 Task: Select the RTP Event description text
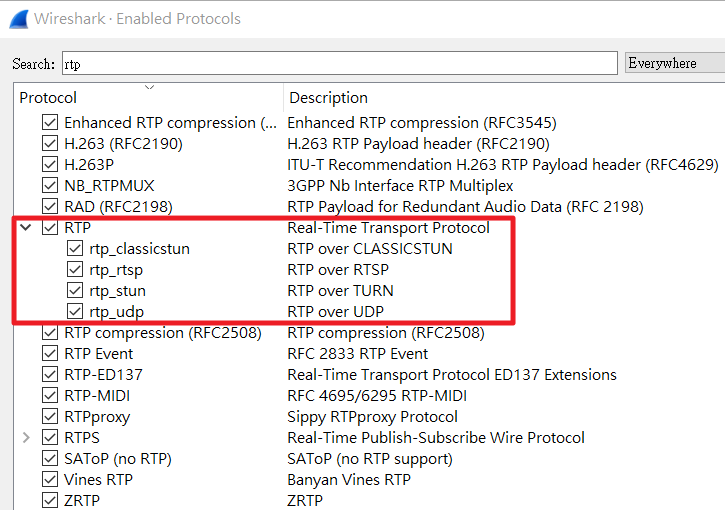point(360,353)
